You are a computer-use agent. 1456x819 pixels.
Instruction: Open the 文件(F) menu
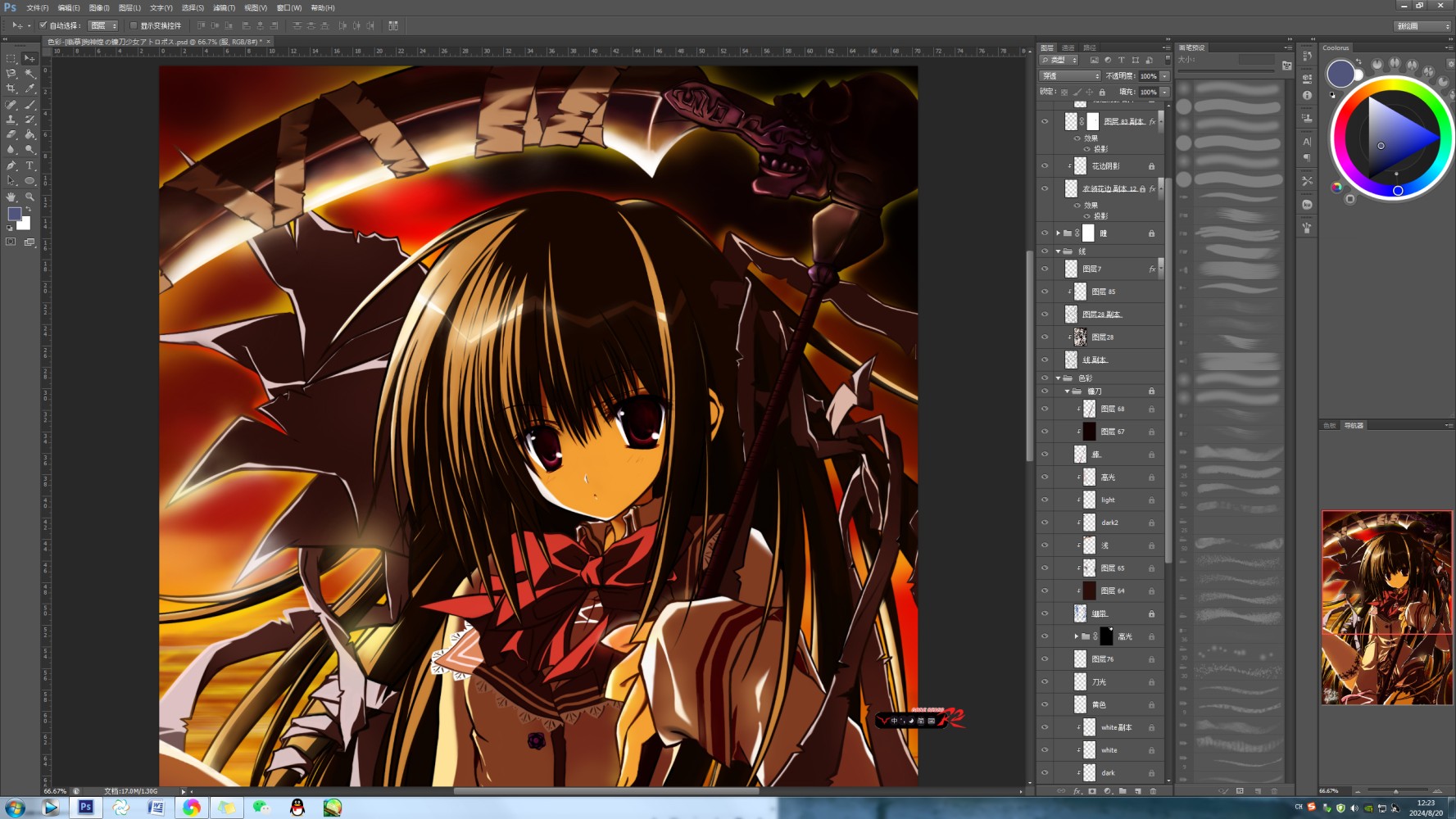pyautogui.click(x=38, y=7)
